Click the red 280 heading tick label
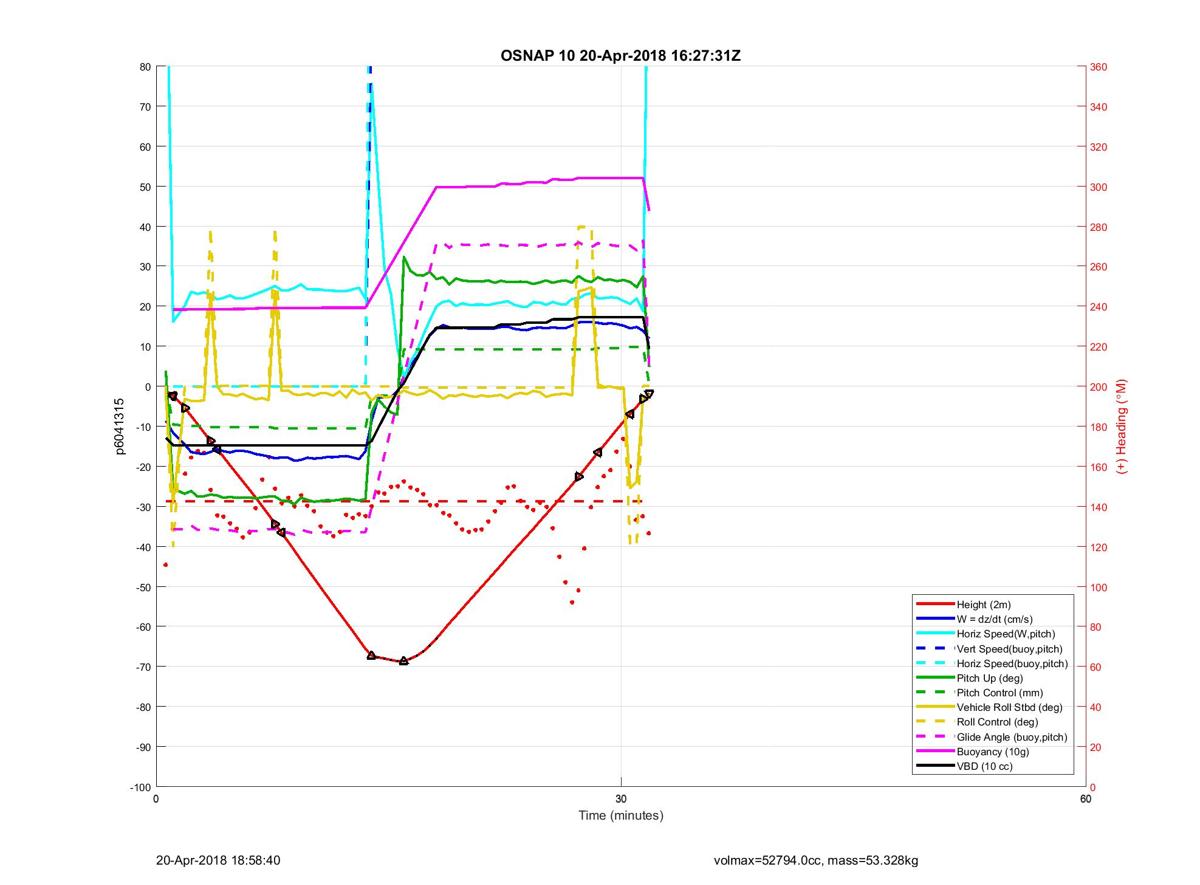This screenshot has height=885, width=1200. point(1099,227)
